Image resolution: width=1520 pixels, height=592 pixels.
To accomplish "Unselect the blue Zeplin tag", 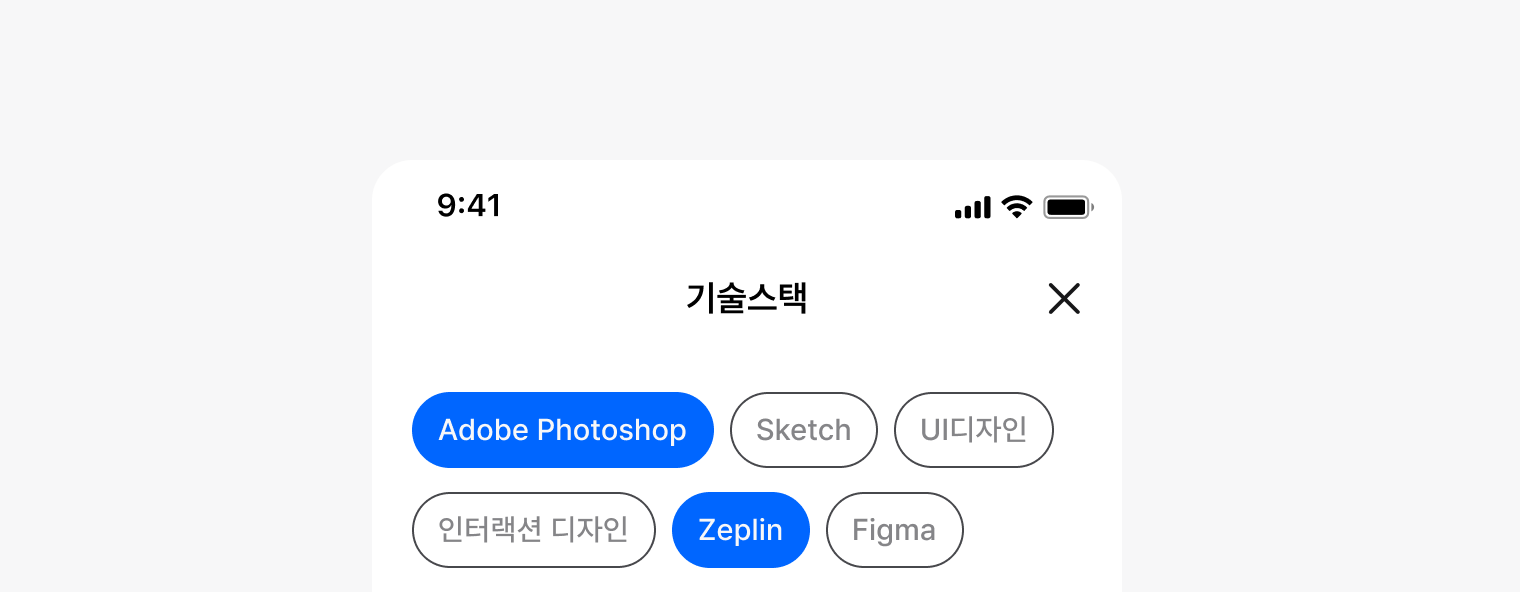I will [x=740, y=530].
